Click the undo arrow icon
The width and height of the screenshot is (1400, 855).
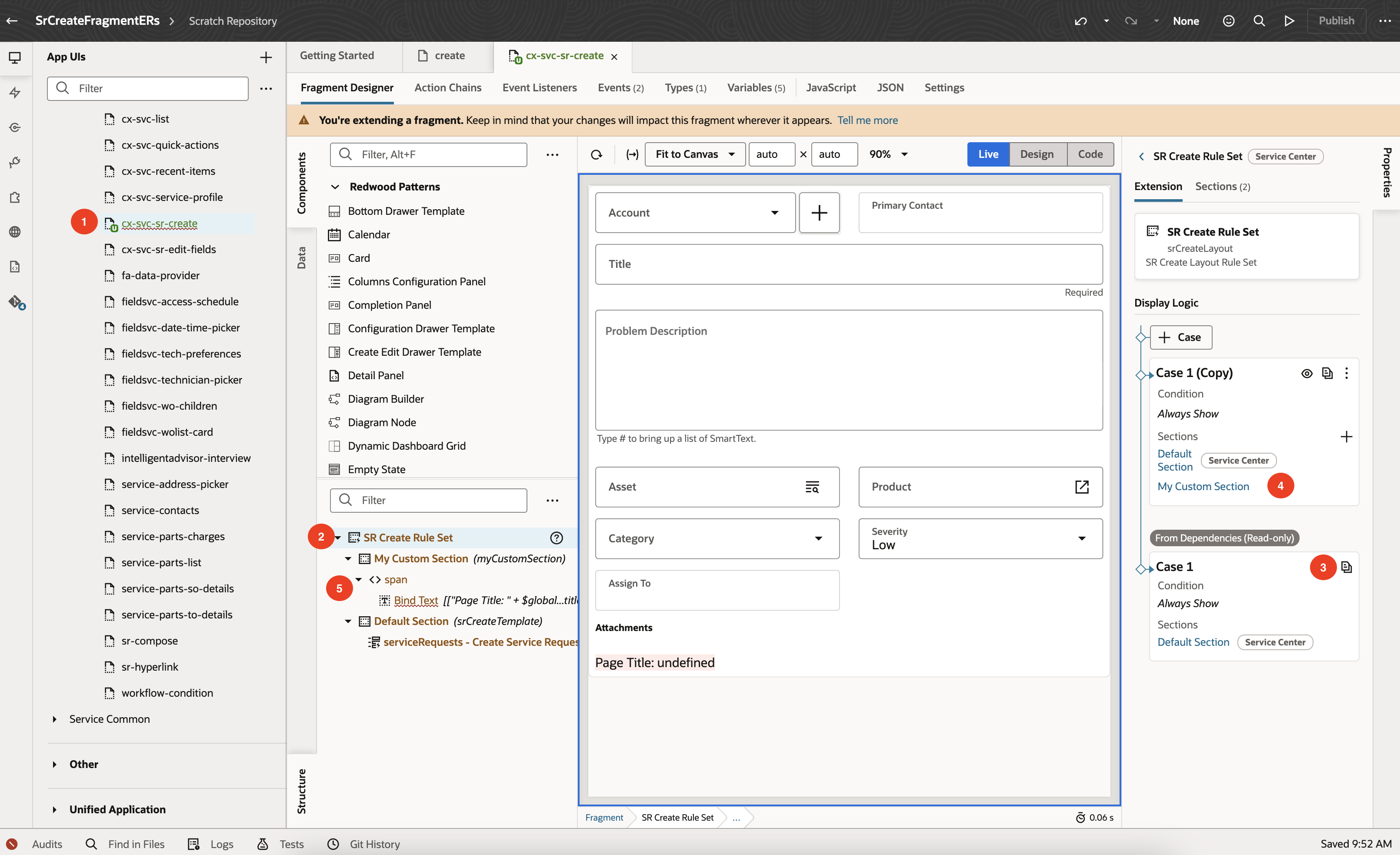[x=1080, y=21]
